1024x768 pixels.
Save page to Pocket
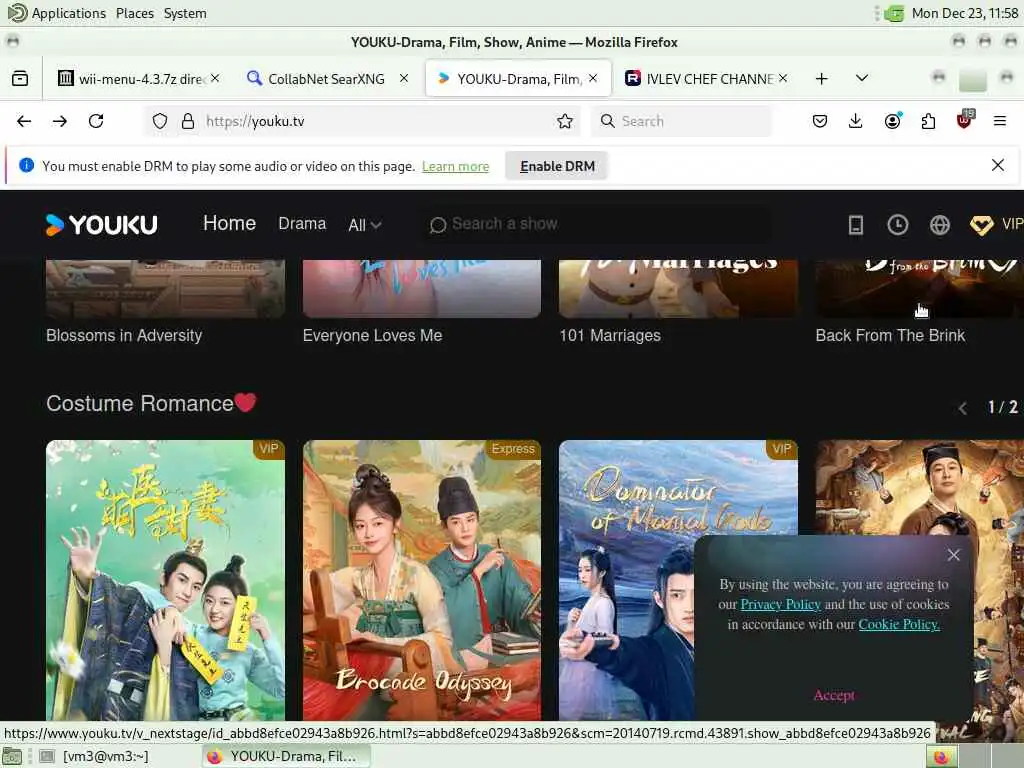coord(820,121)
